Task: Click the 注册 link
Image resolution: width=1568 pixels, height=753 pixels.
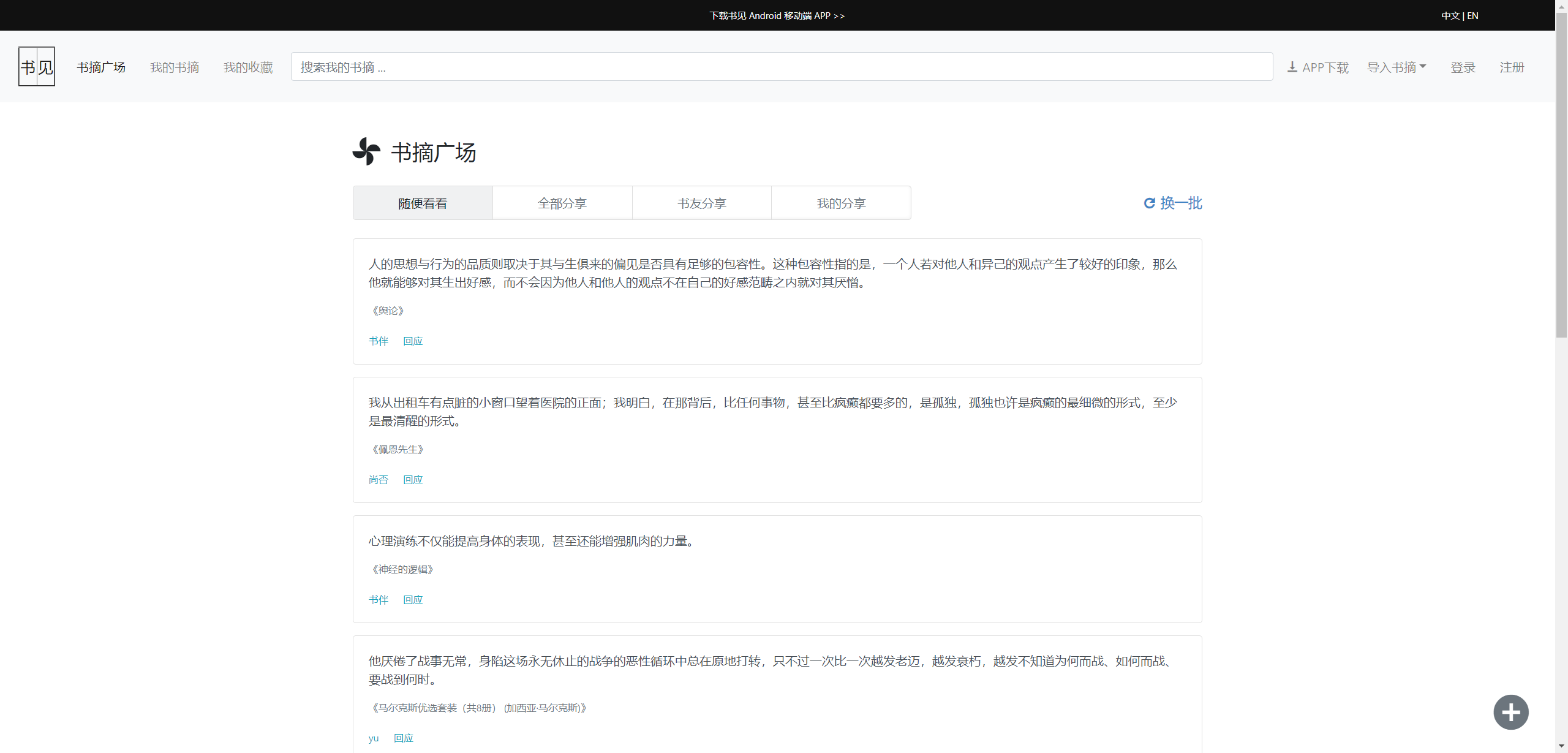Action: tap(1512, 67)
